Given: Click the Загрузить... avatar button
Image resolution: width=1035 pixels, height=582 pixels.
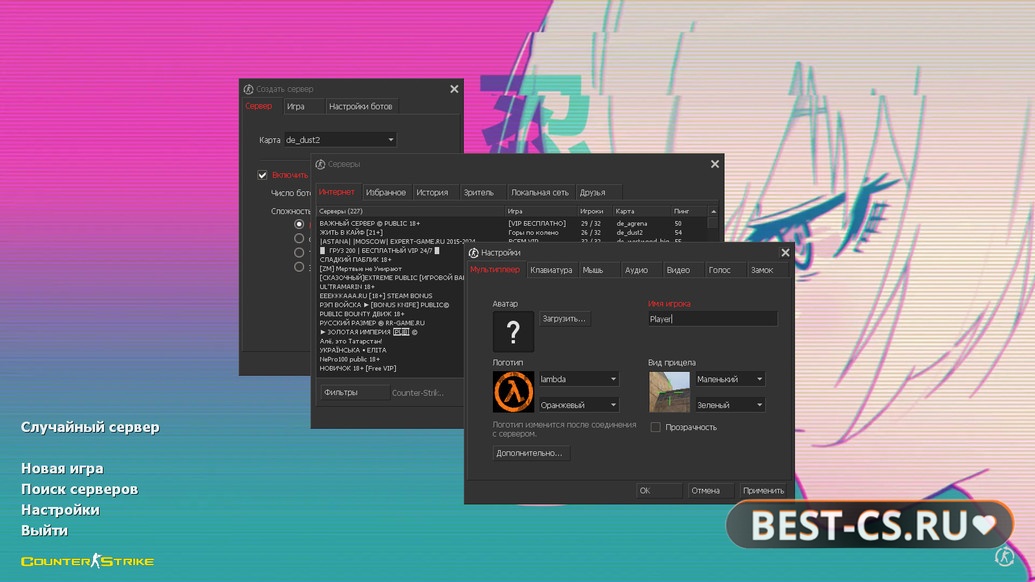Looking at the screenshot, I should 564,319.
